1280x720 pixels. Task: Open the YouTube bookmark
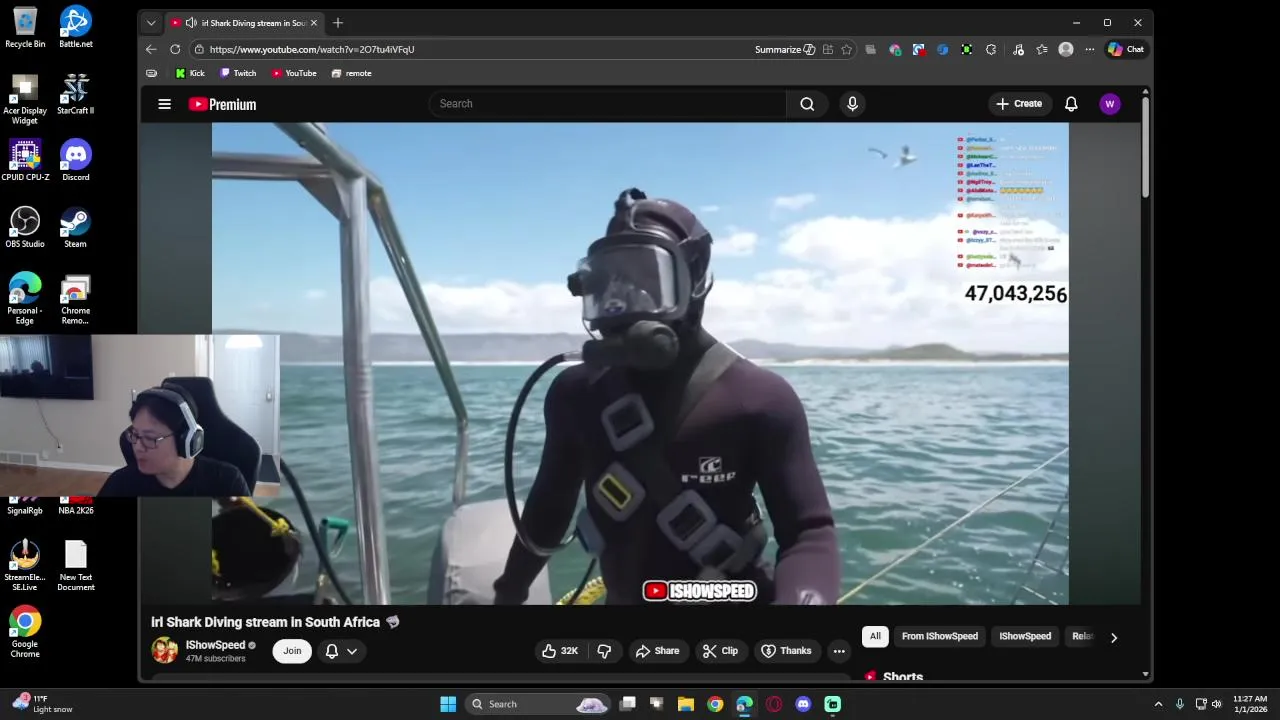[x=294, y=73]
